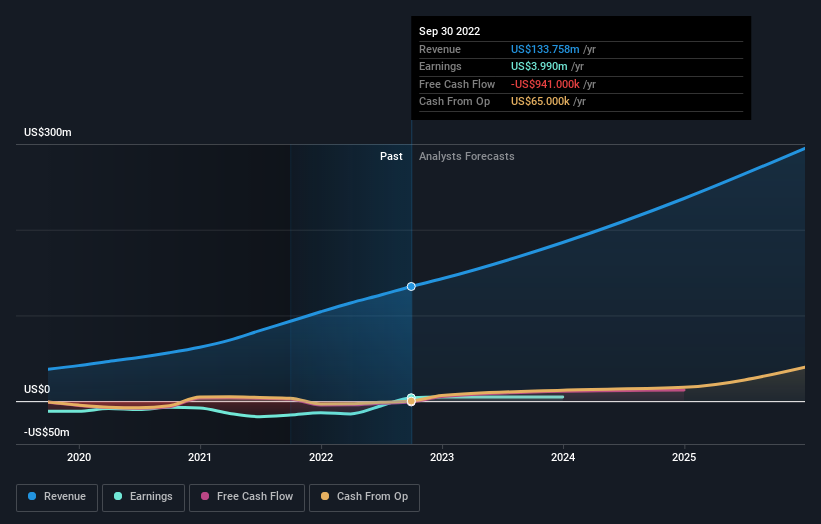
Task: Click the pink Free Cash Flow legend dot
Action: 205,496
